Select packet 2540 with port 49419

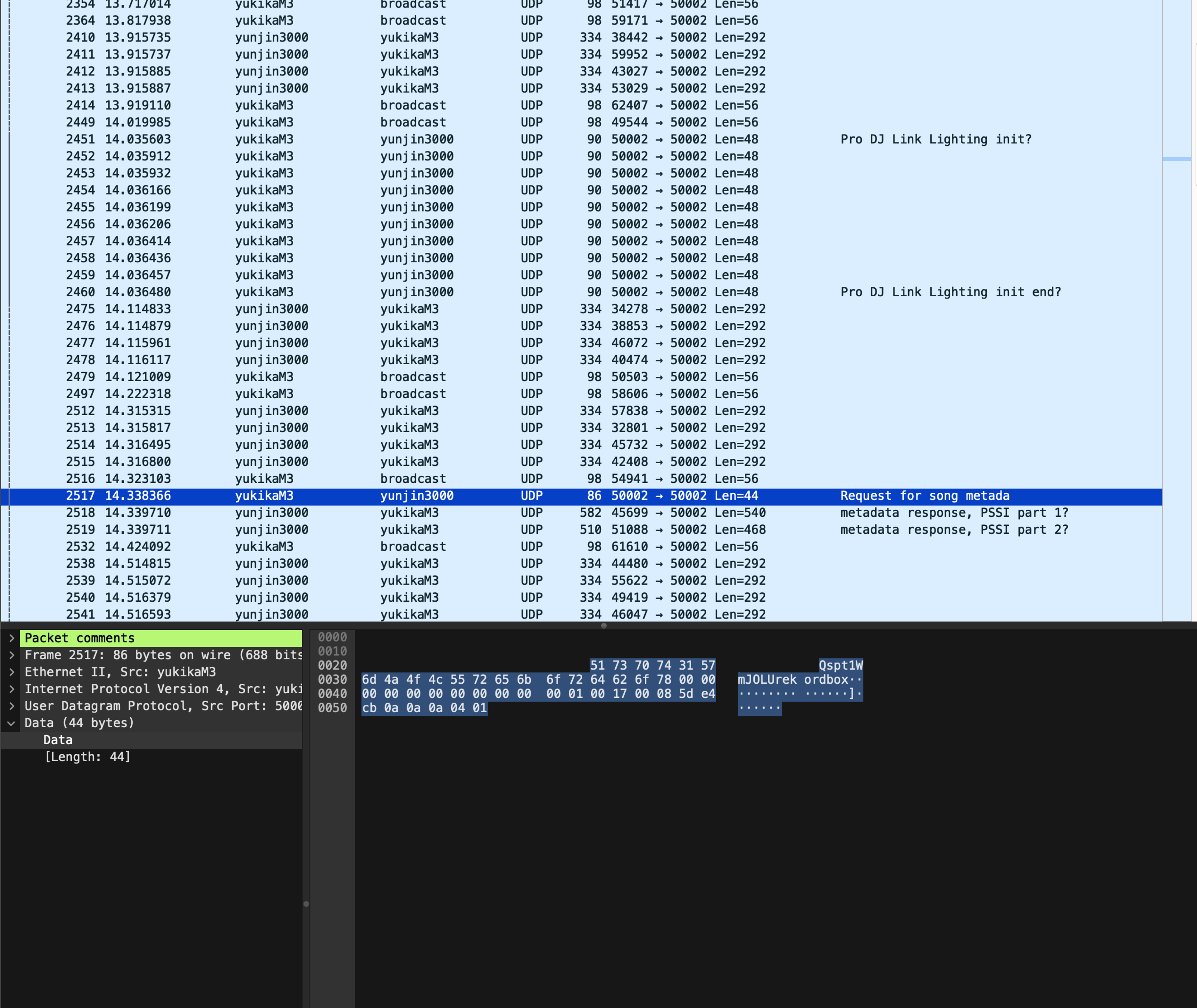[581, 598]
